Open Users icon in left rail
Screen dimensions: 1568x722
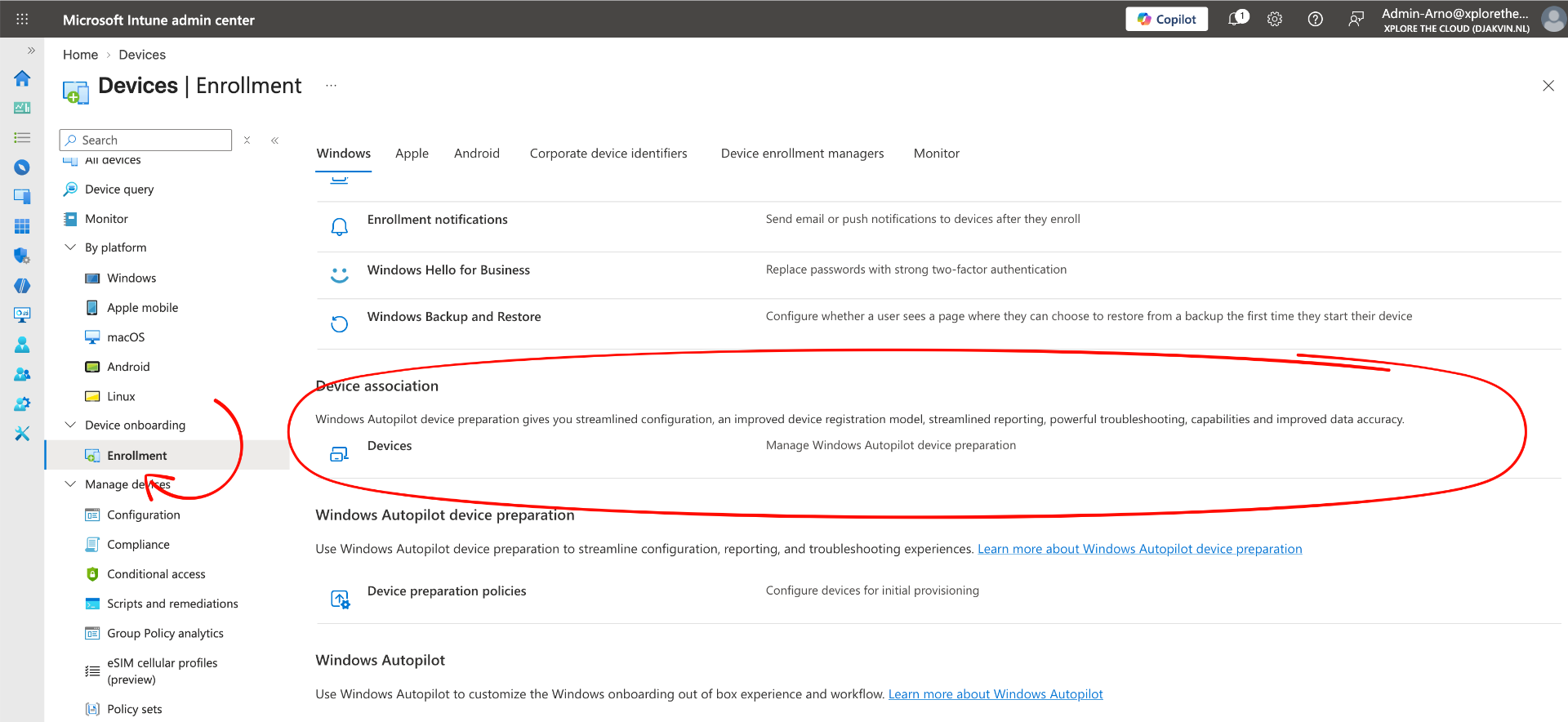22,345
